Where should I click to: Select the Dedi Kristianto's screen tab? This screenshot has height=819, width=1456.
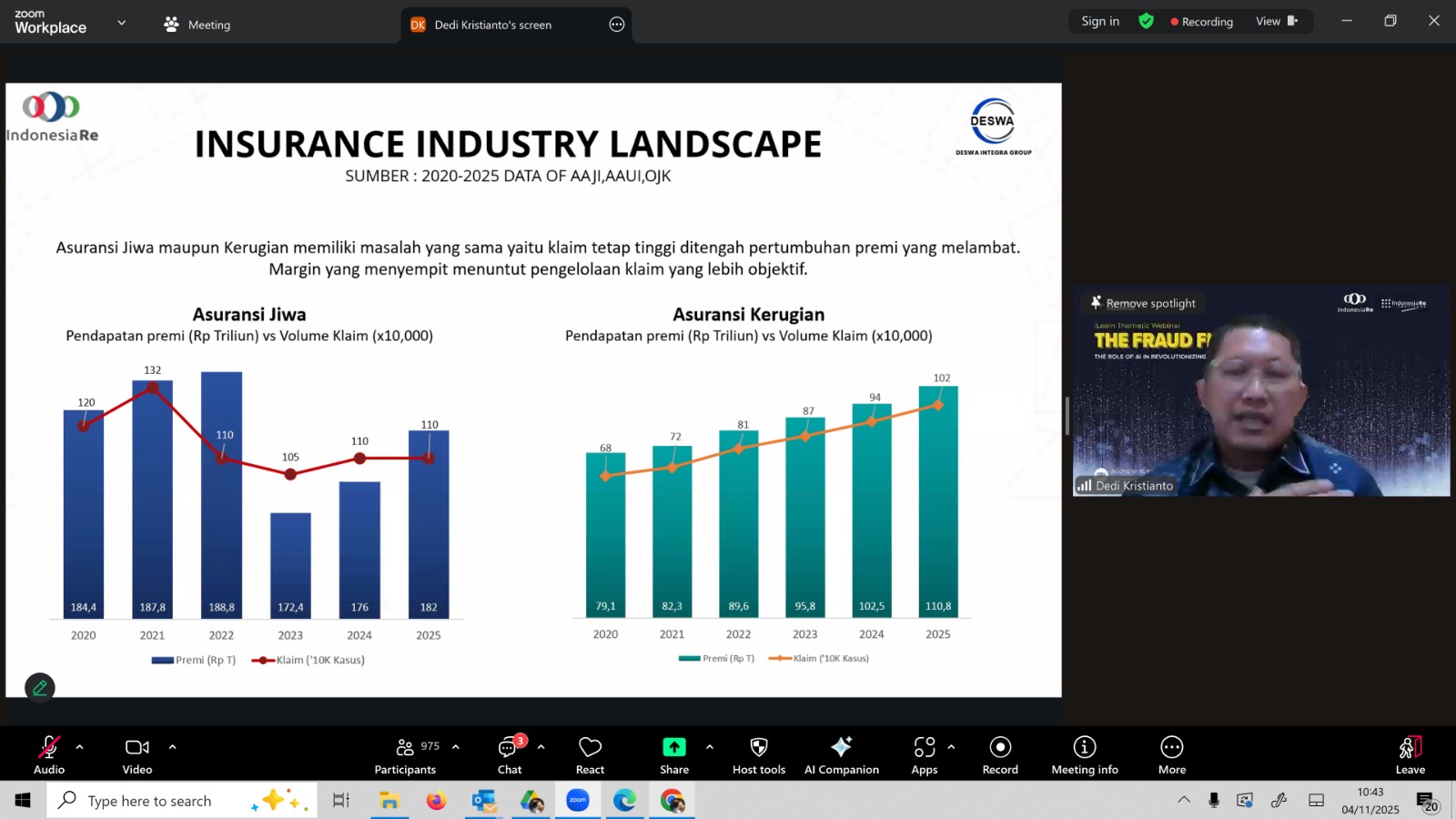pos(492,25)
